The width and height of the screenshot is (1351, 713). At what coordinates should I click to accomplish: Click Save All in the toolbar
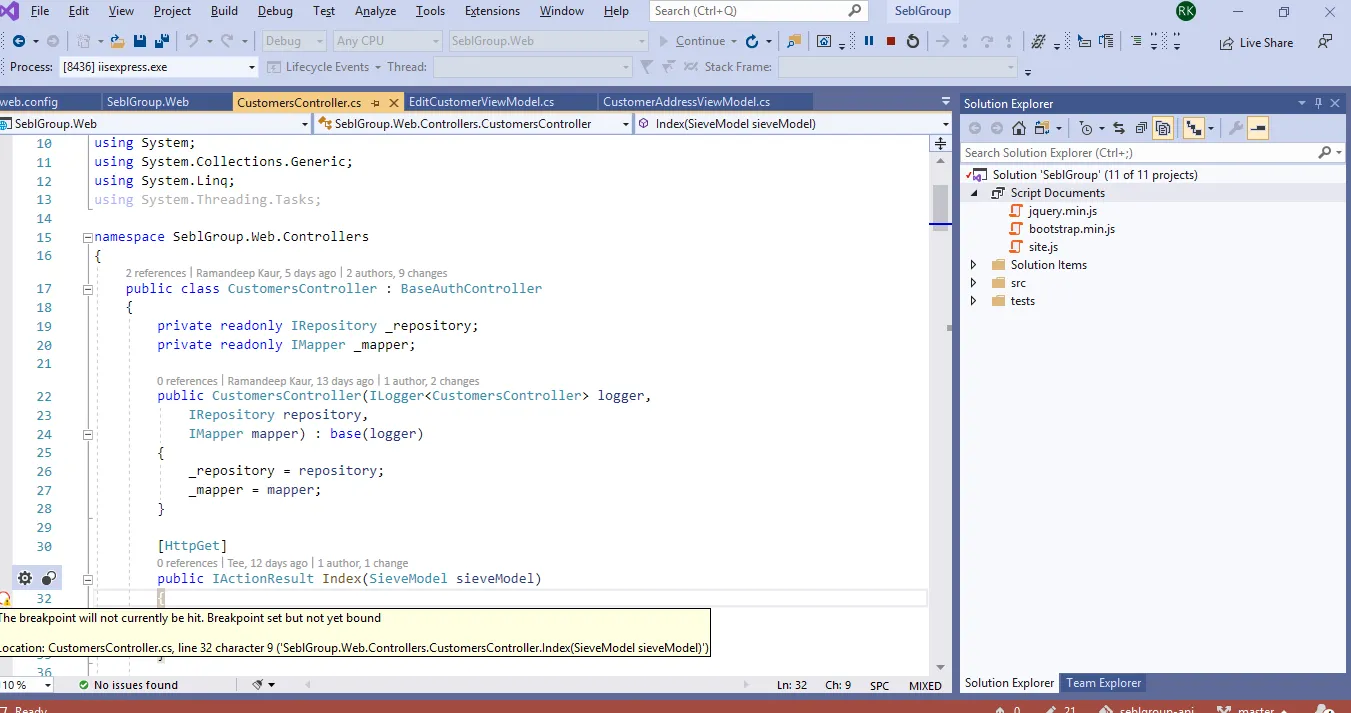160,41
